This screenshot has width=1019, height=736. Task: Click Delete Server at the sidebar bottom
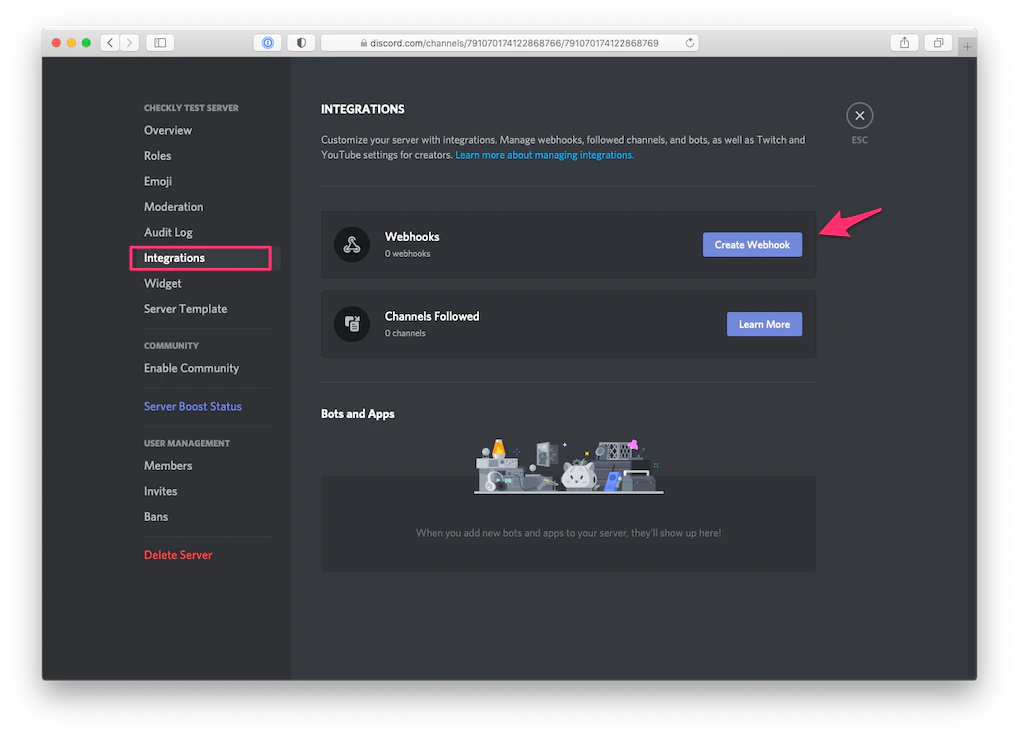pos(178,554)
